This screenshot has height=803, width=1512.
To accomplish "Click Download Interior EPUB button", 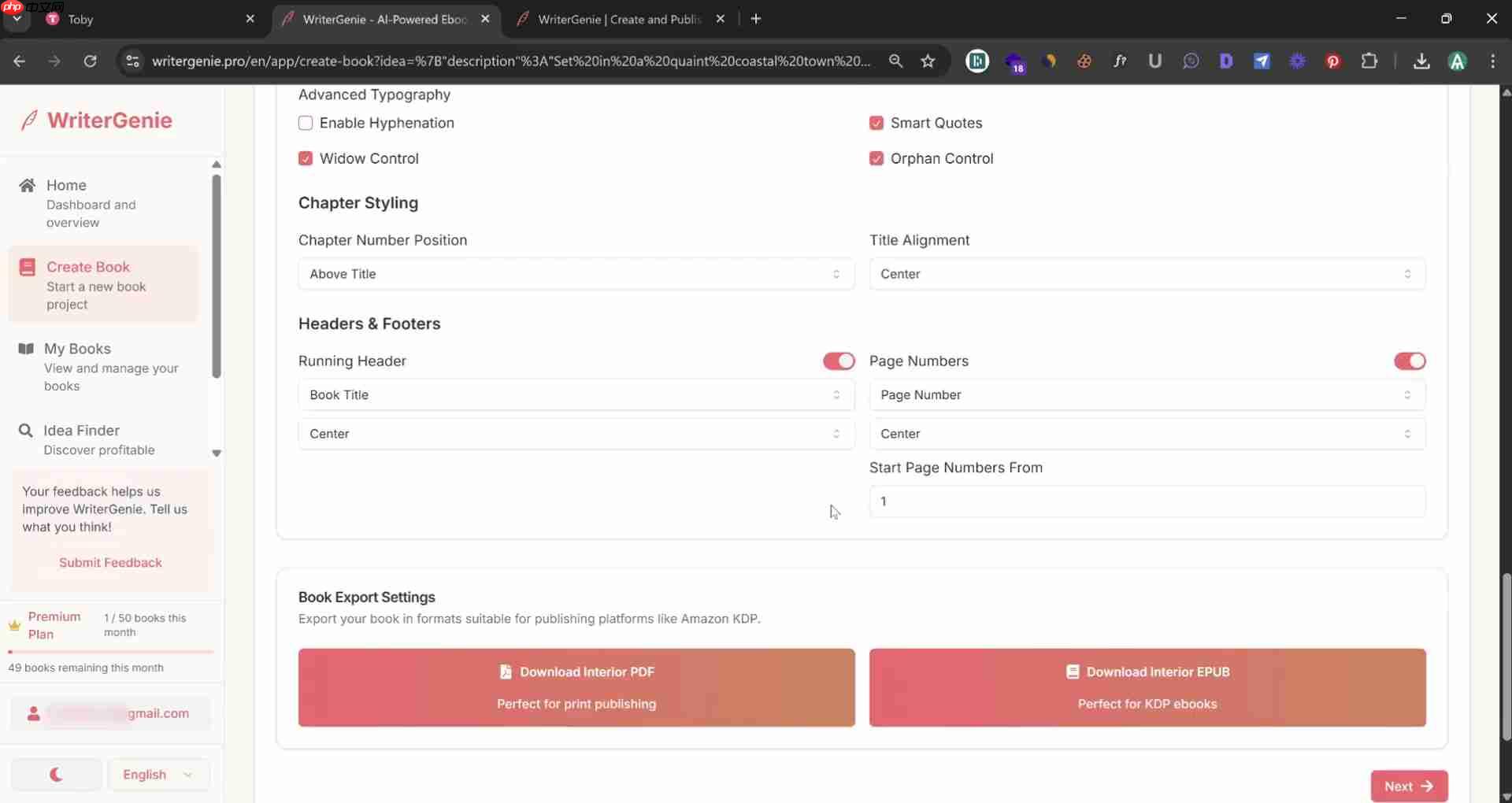I will point(1147,687).
